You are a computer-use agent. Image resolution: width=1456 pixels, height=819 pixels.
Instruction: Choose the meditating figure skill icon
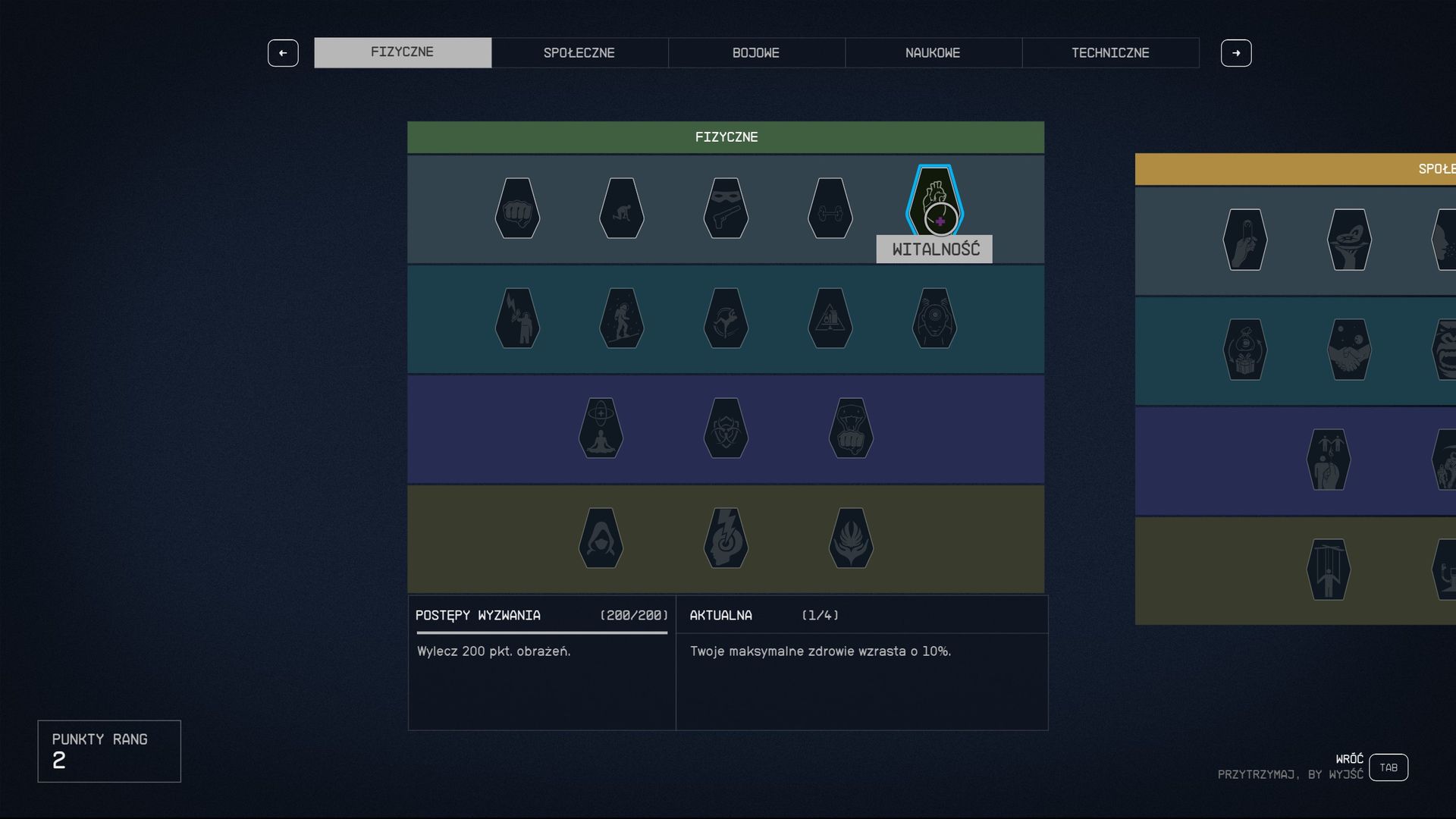coord(601,428)
